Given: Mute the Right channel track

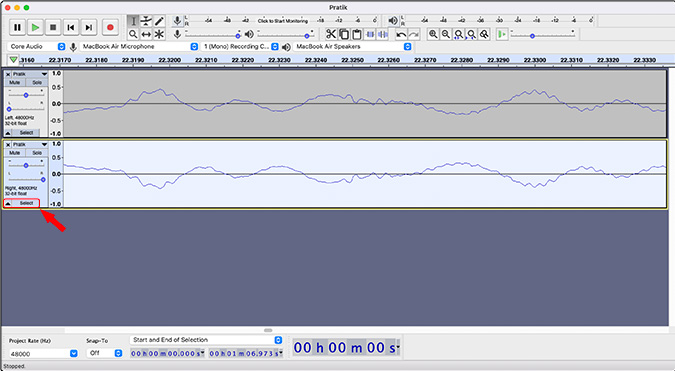Looking at the screenshot, I should point(15,153).
